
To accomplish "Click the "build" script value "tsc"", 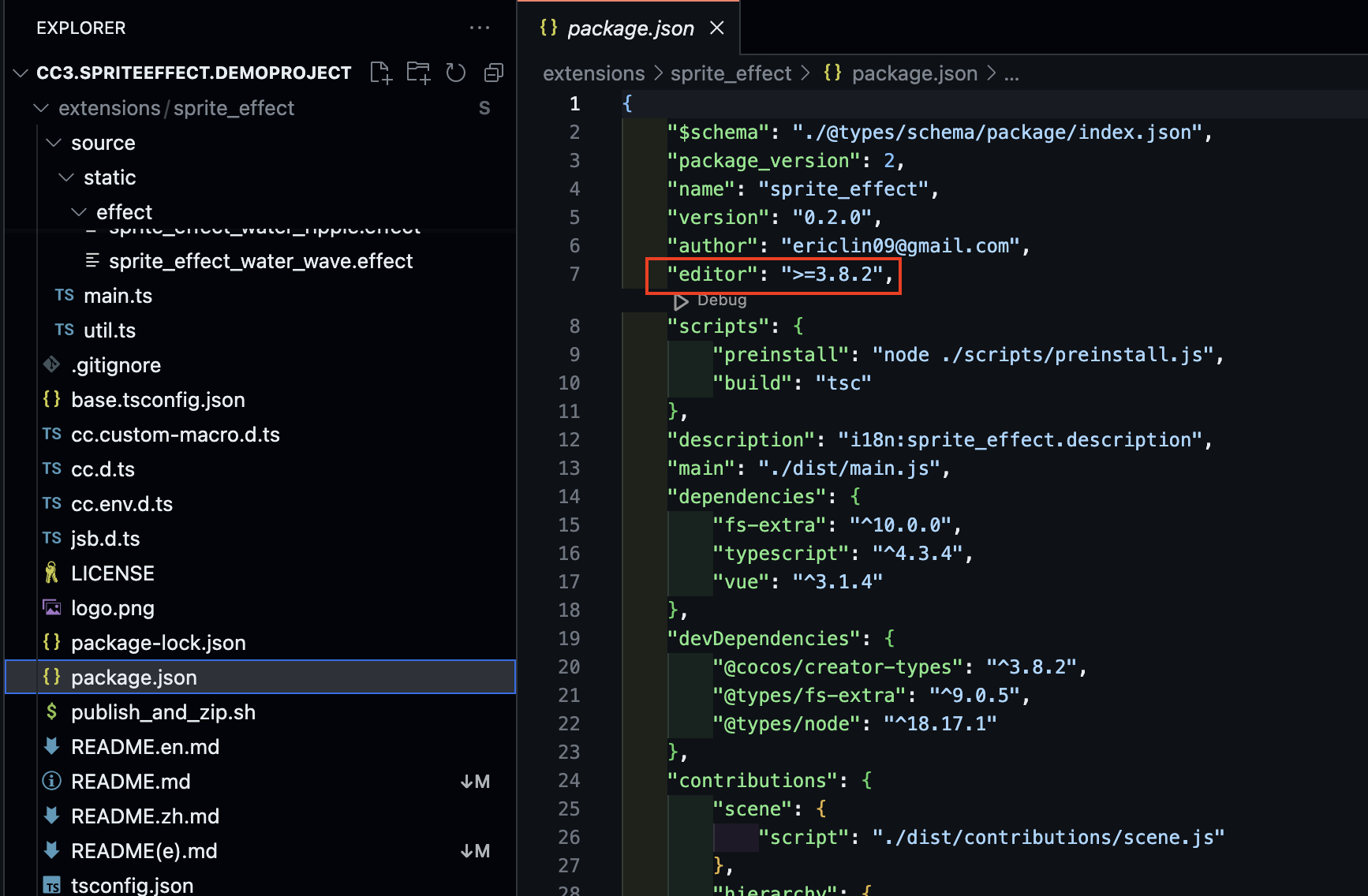I will point(843,383).
